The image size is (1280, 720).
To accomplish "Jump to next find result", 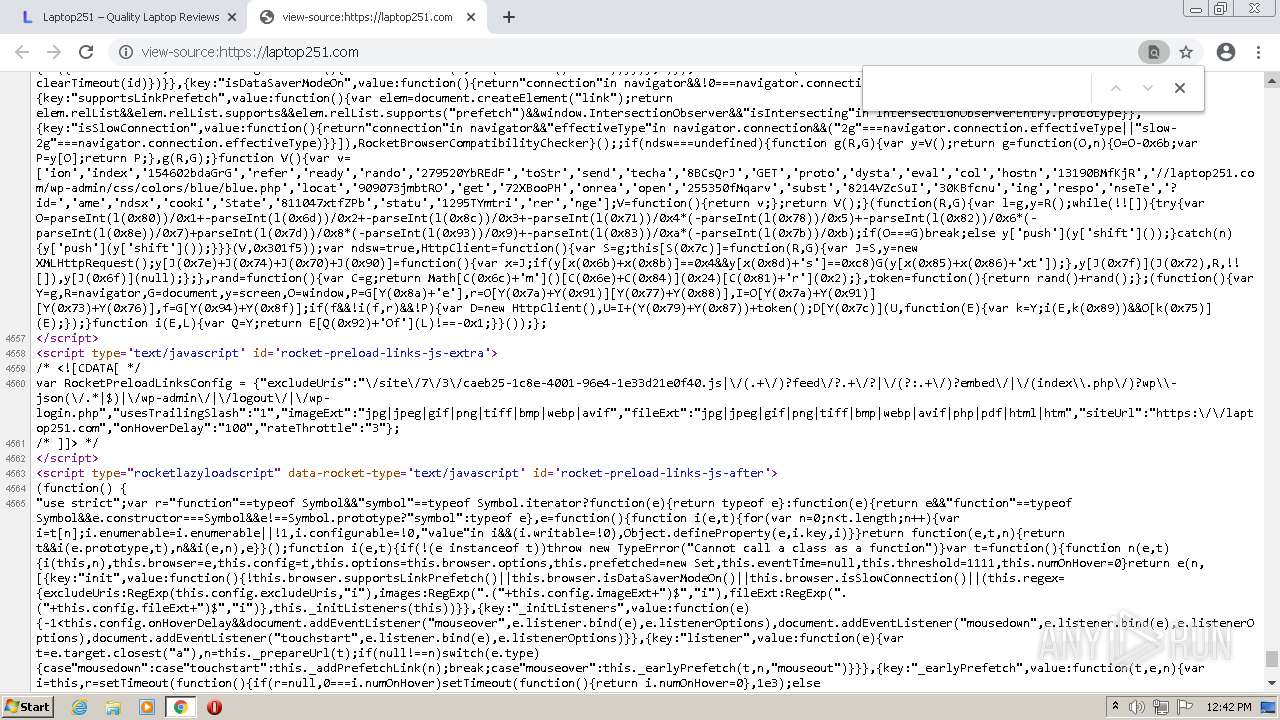I will (1147, 88).
